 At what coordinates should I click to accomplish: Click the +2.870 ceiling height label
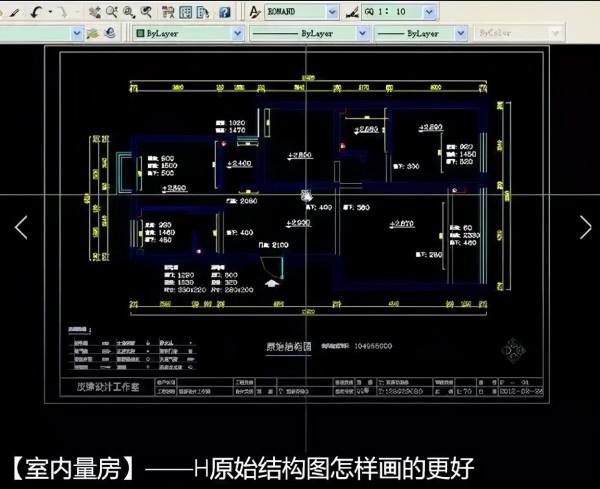pos(401,223)
